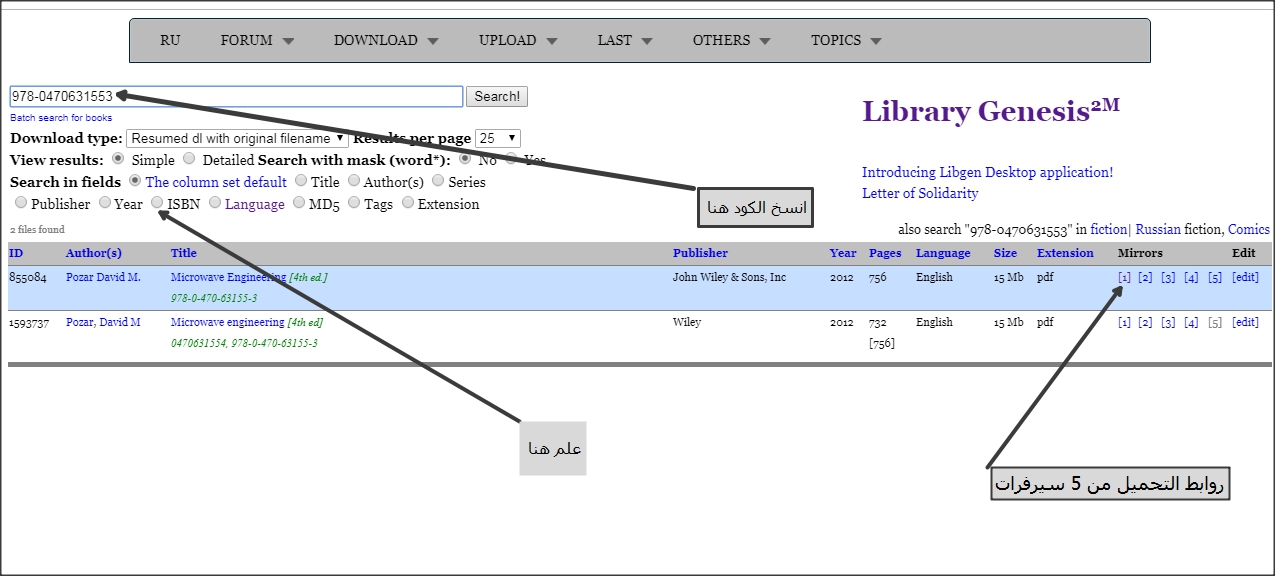Open mirror [2] for record 855084
Viewport: 1275px width, 576px height.
1145,277
